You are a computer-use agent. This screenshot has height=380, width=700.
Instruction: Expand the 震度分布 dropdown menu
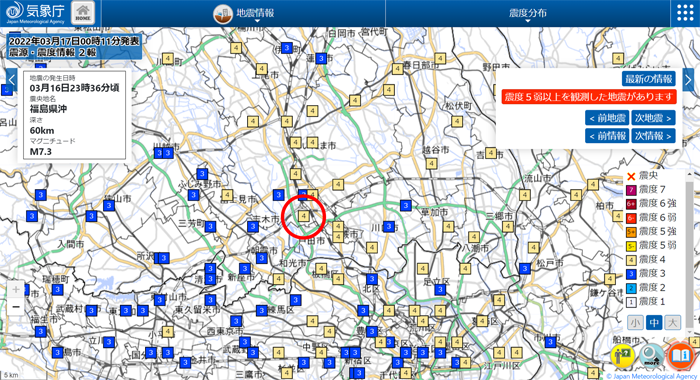point(528,13)
